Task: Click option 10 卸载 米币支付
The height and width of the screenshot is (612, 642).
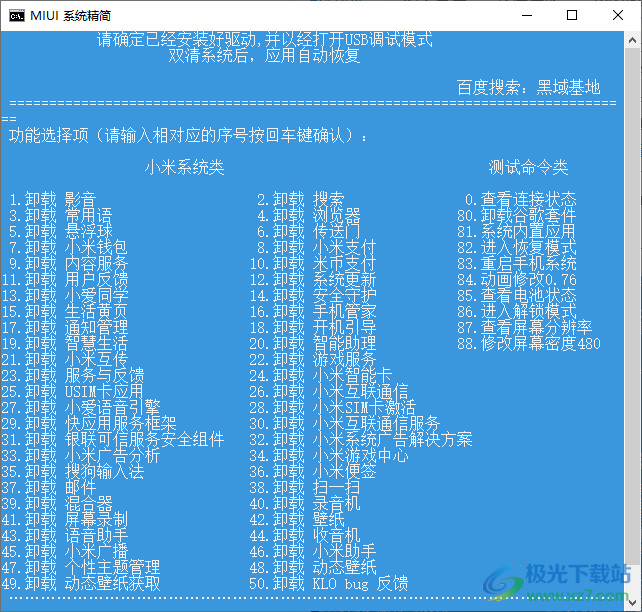Action: [313, 264]
